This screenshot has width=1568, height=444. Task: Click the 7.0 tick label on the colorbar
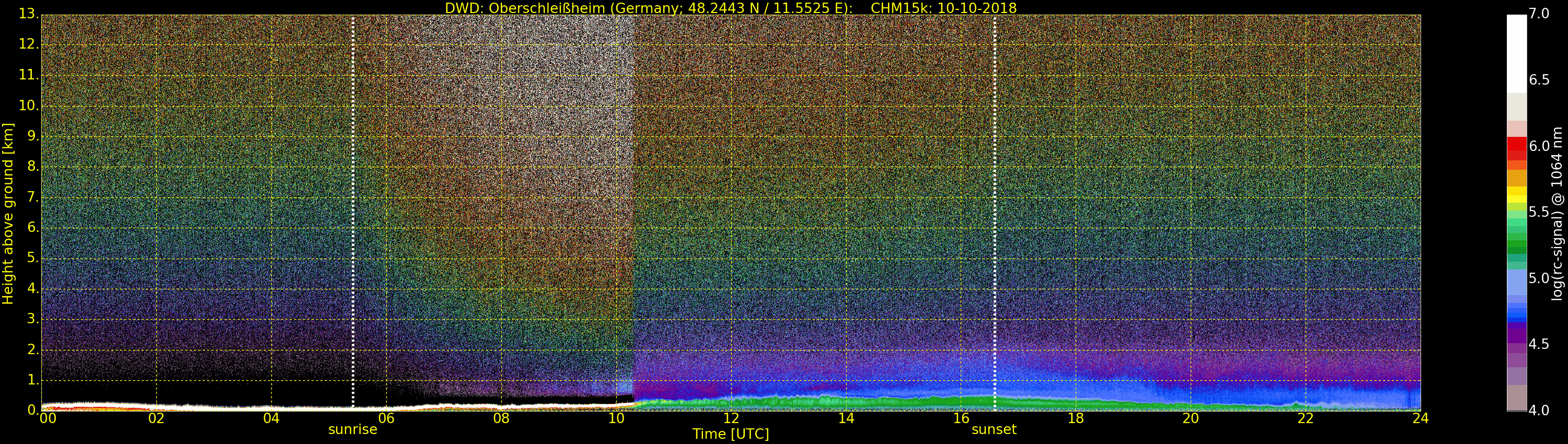(x=1539, y=14)
